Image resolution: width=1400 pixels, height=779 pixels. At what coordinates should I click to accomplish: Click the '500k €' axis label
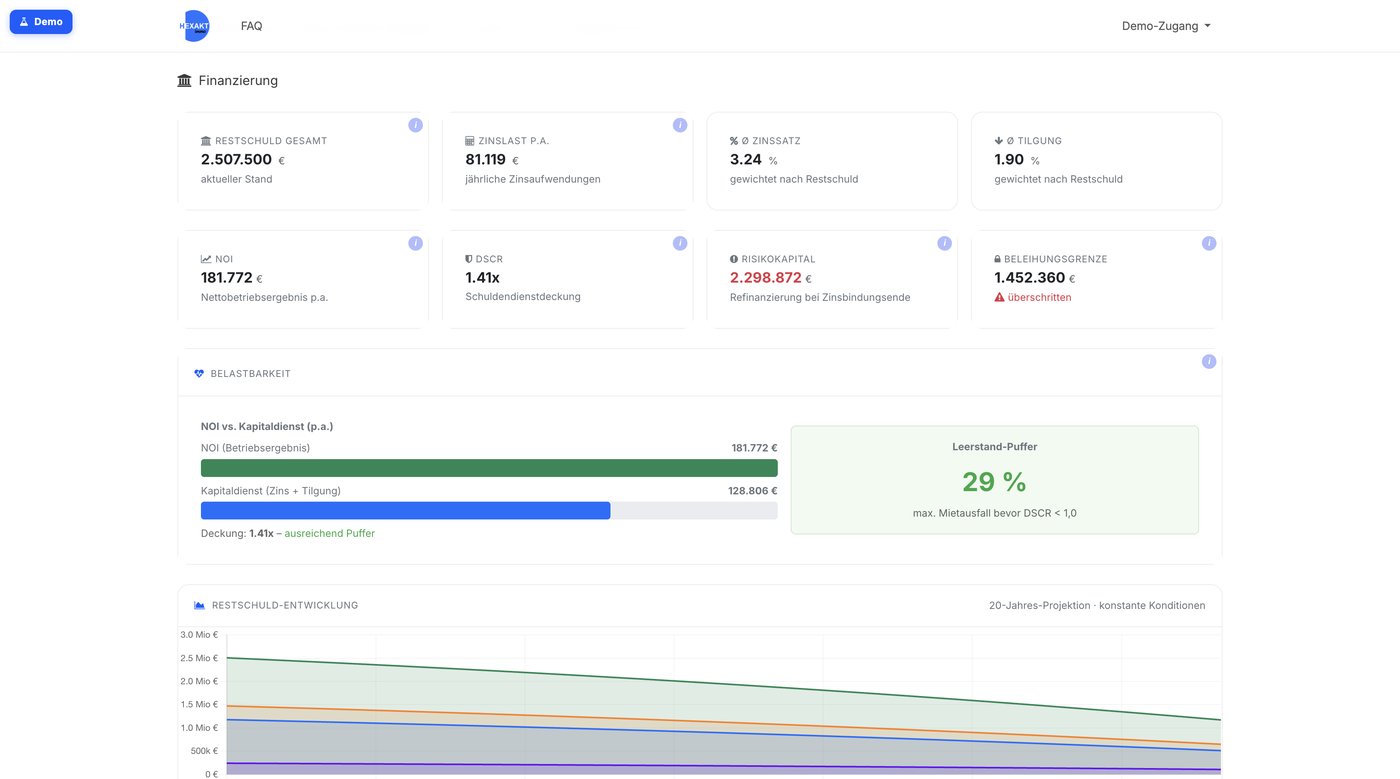(204, 750)
